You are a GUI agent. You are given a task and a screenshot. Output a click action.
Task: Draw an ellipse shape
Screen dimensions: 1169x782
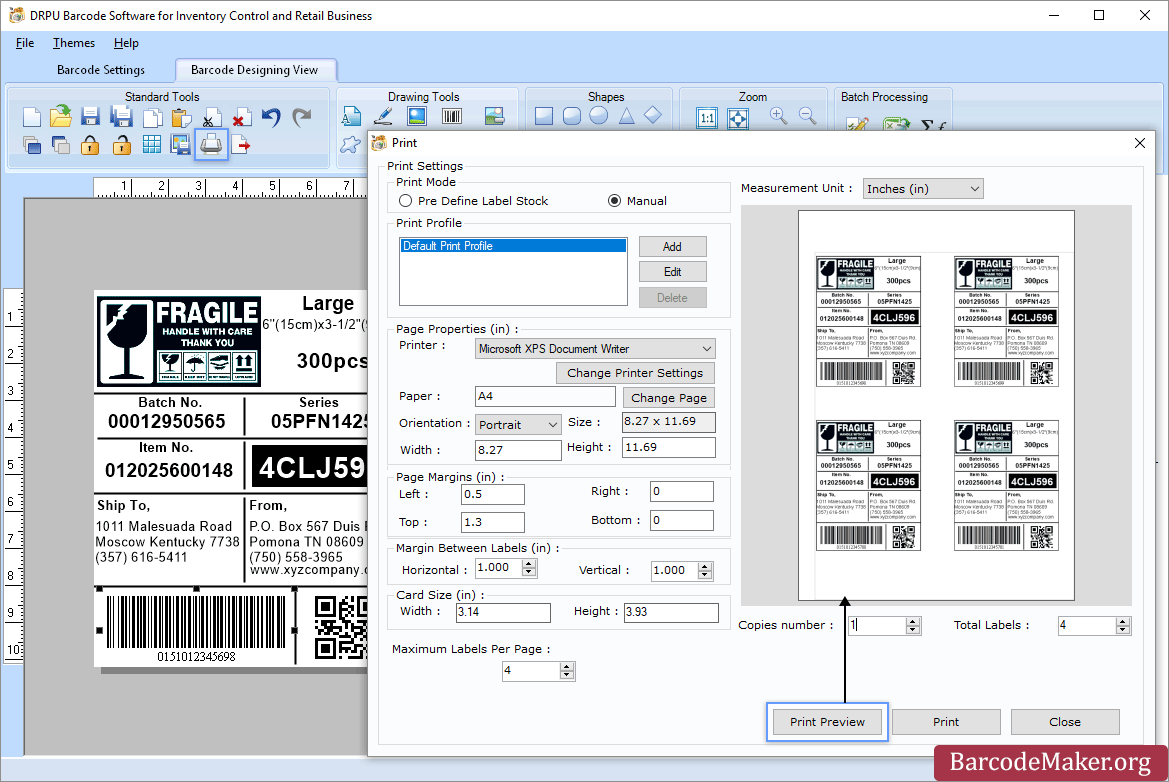[599, 116]
